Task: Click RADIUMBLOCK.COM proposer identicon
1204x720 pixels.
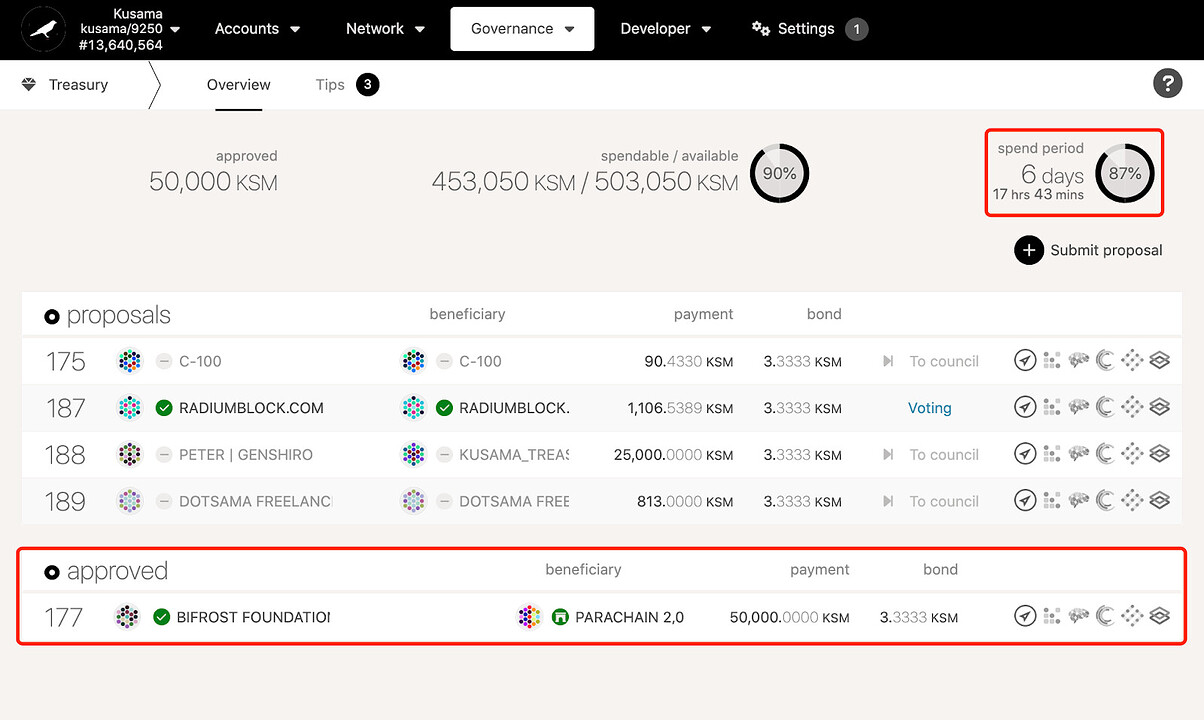Action: 129,408
